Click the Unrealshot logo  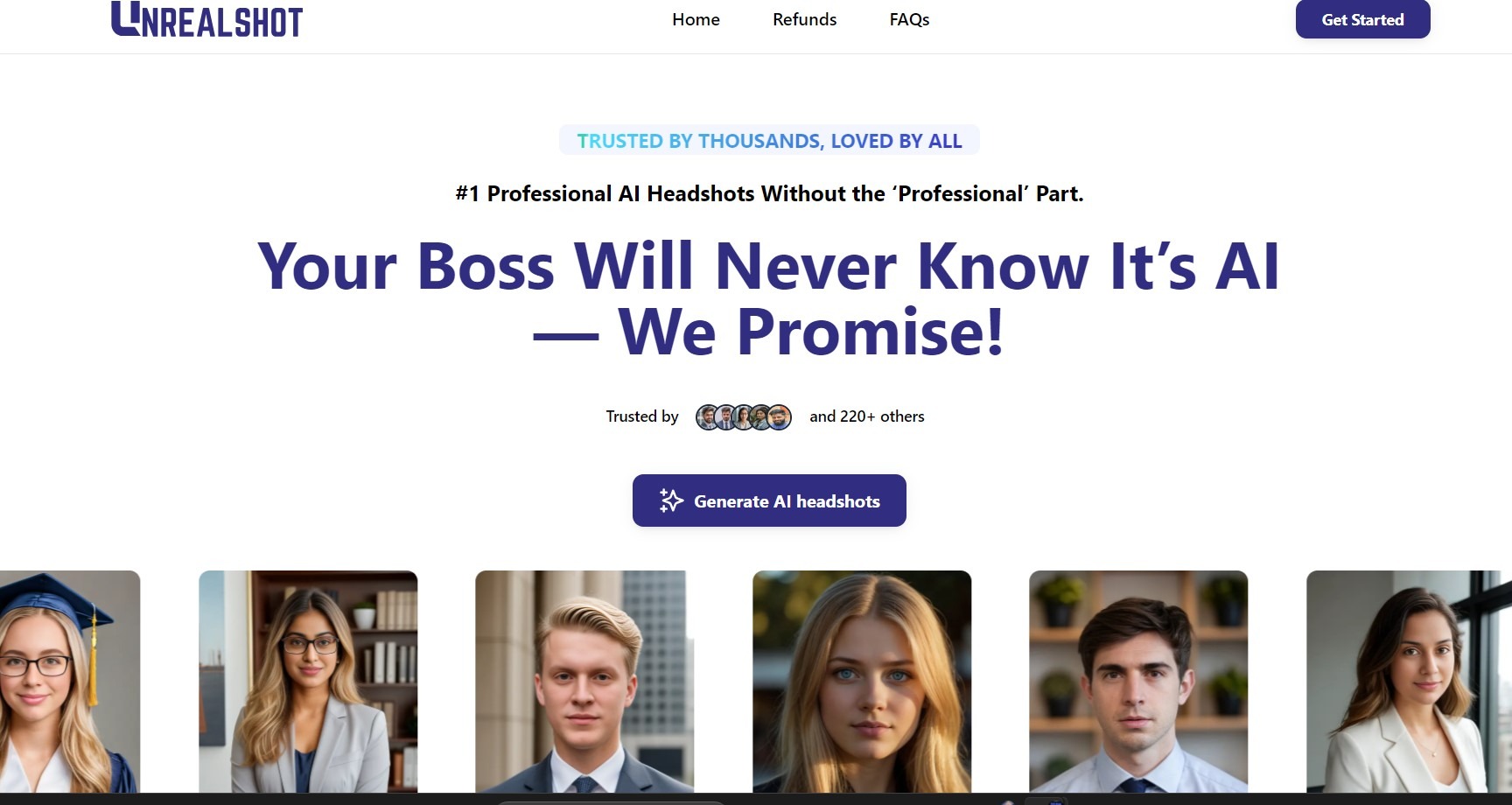(x=206, y=18)
